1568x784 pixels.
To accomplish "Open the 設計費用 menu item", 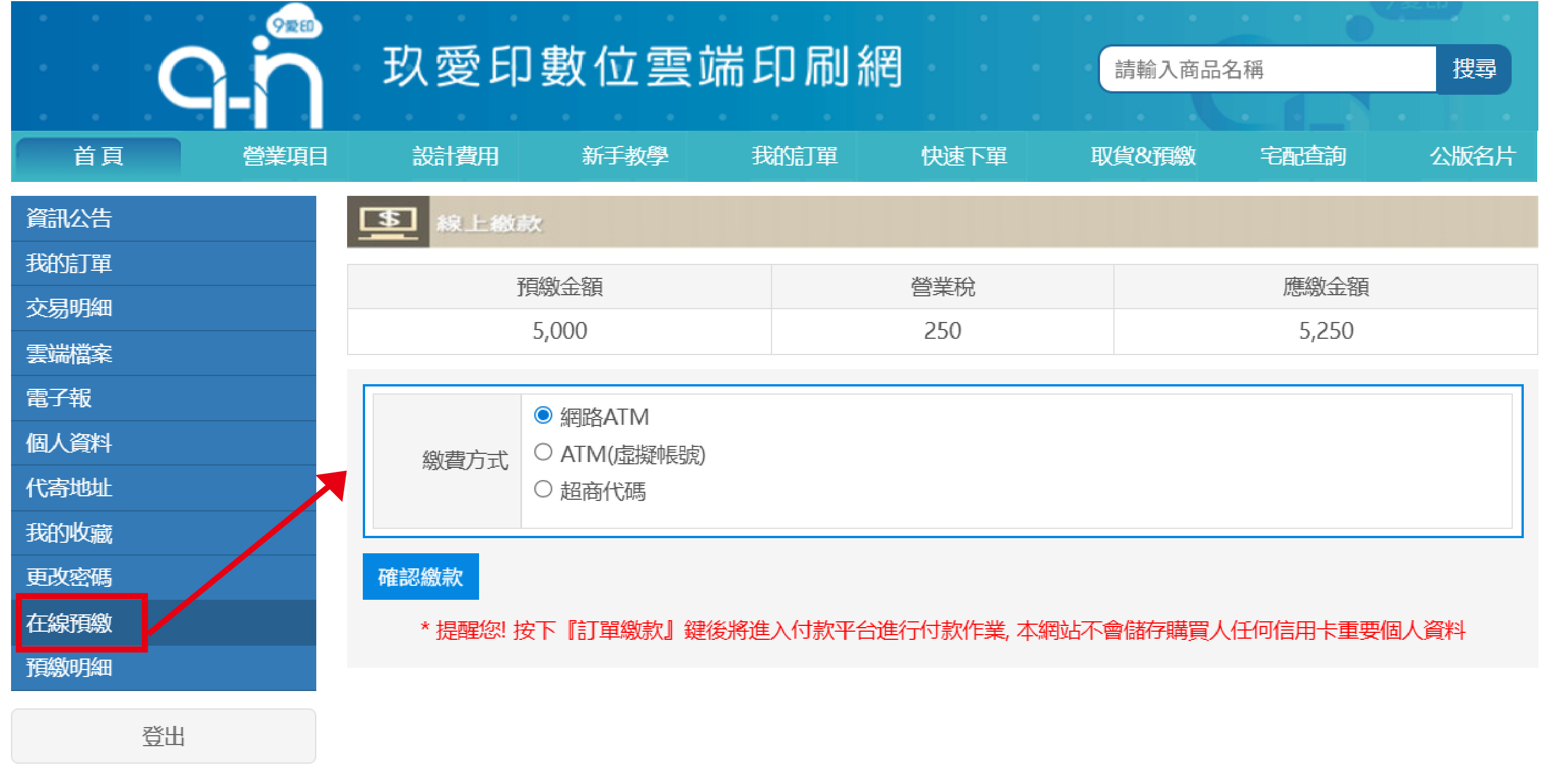I will pyautogui.click(x=455, y=156).
